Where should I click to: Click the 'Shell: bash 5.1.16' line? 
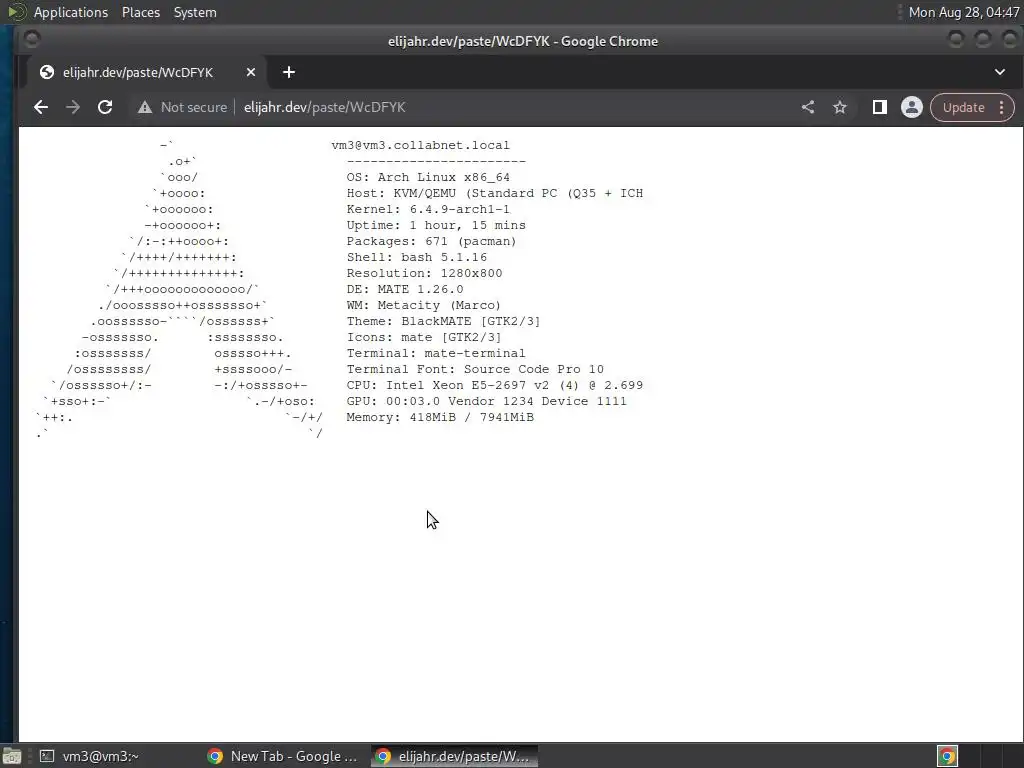pos(417,257)
